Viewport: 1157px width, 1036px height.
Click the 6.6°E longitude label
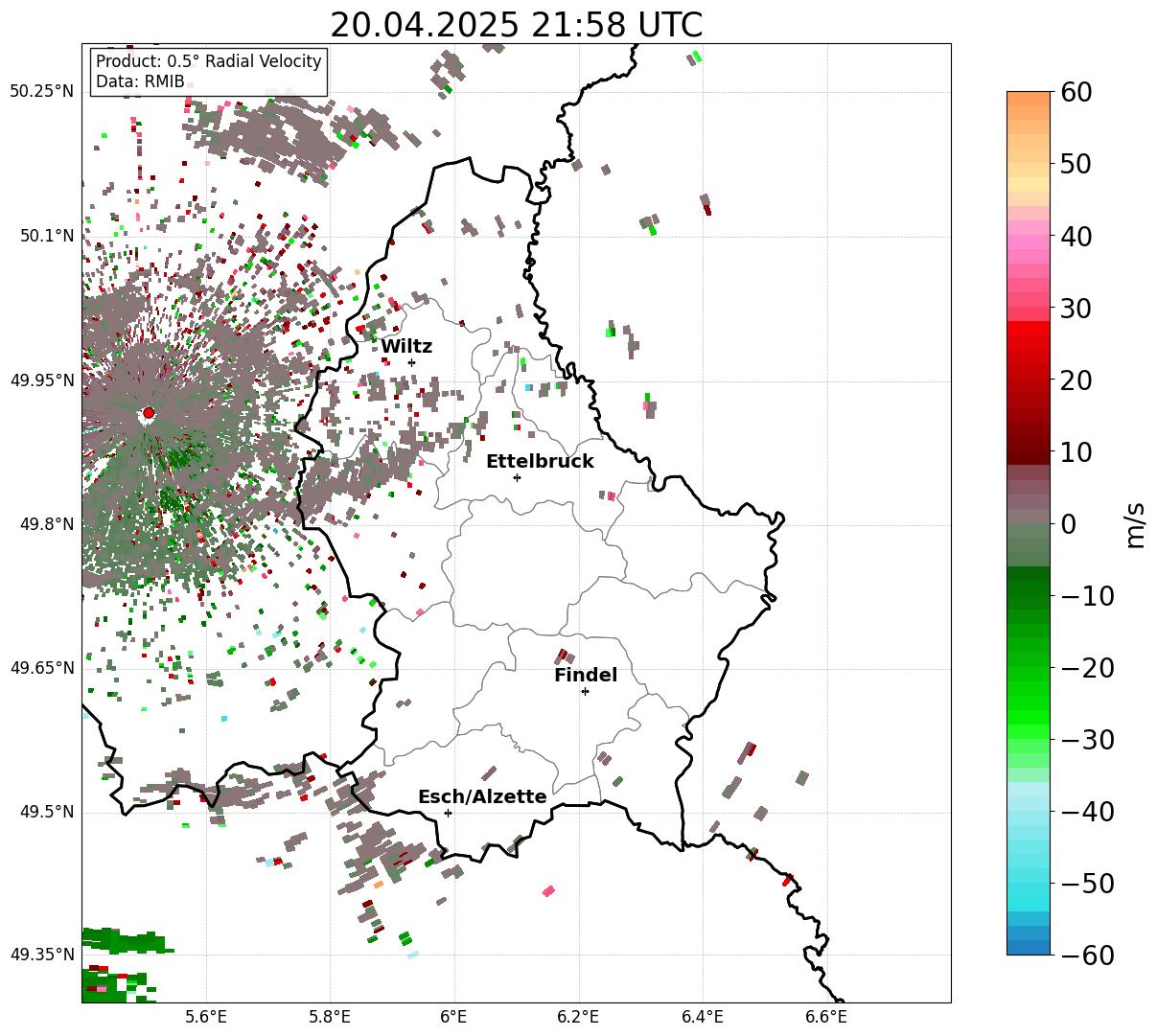coord(825,1017)
